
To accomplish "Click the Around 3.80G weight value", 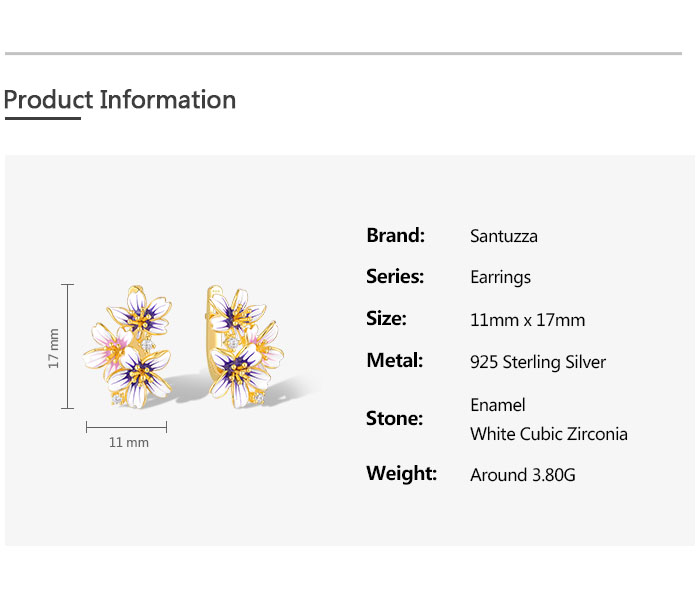I will tap(523, 475).
